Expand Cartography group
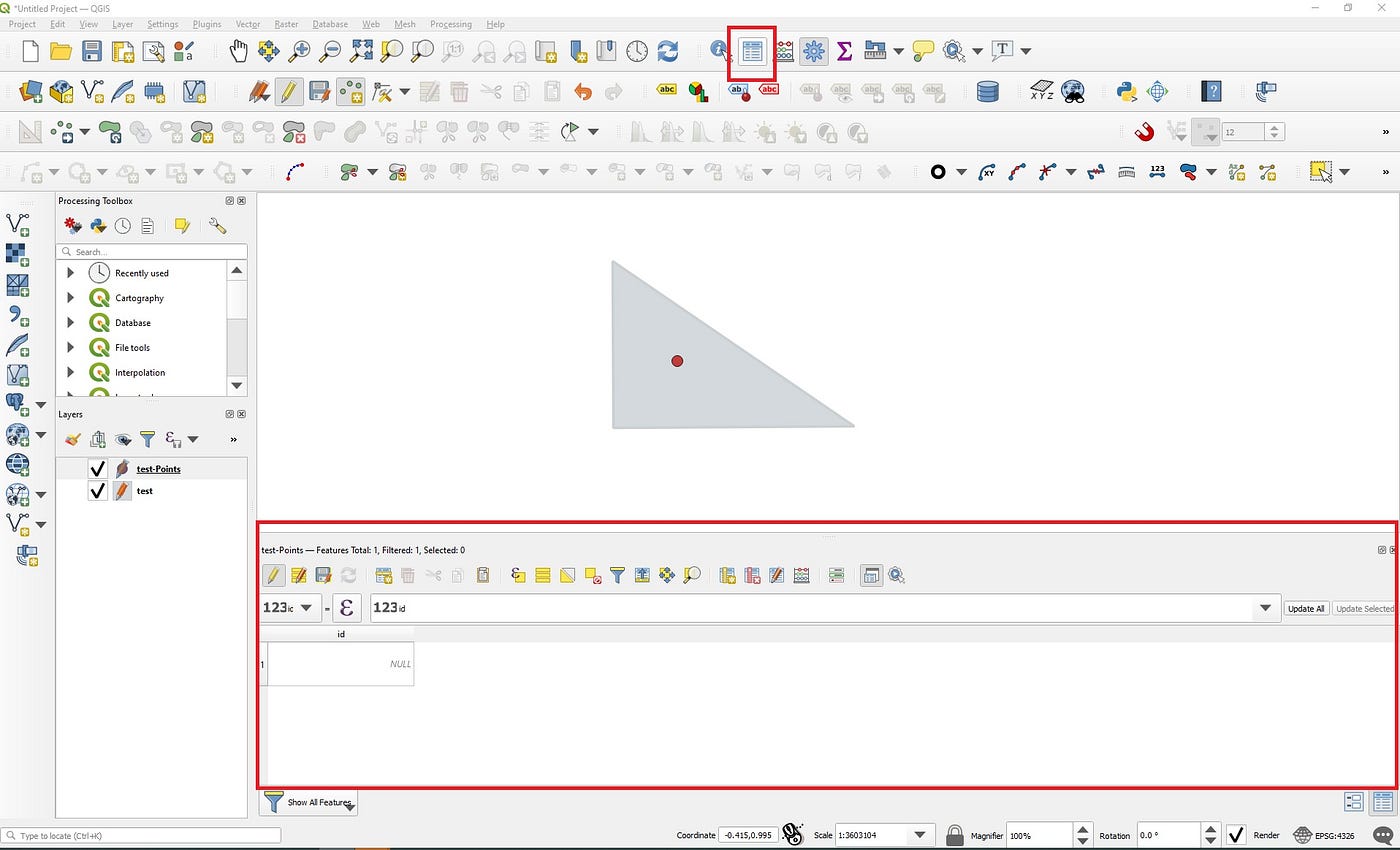This screenshot has width=1400, height=850. 70,297
